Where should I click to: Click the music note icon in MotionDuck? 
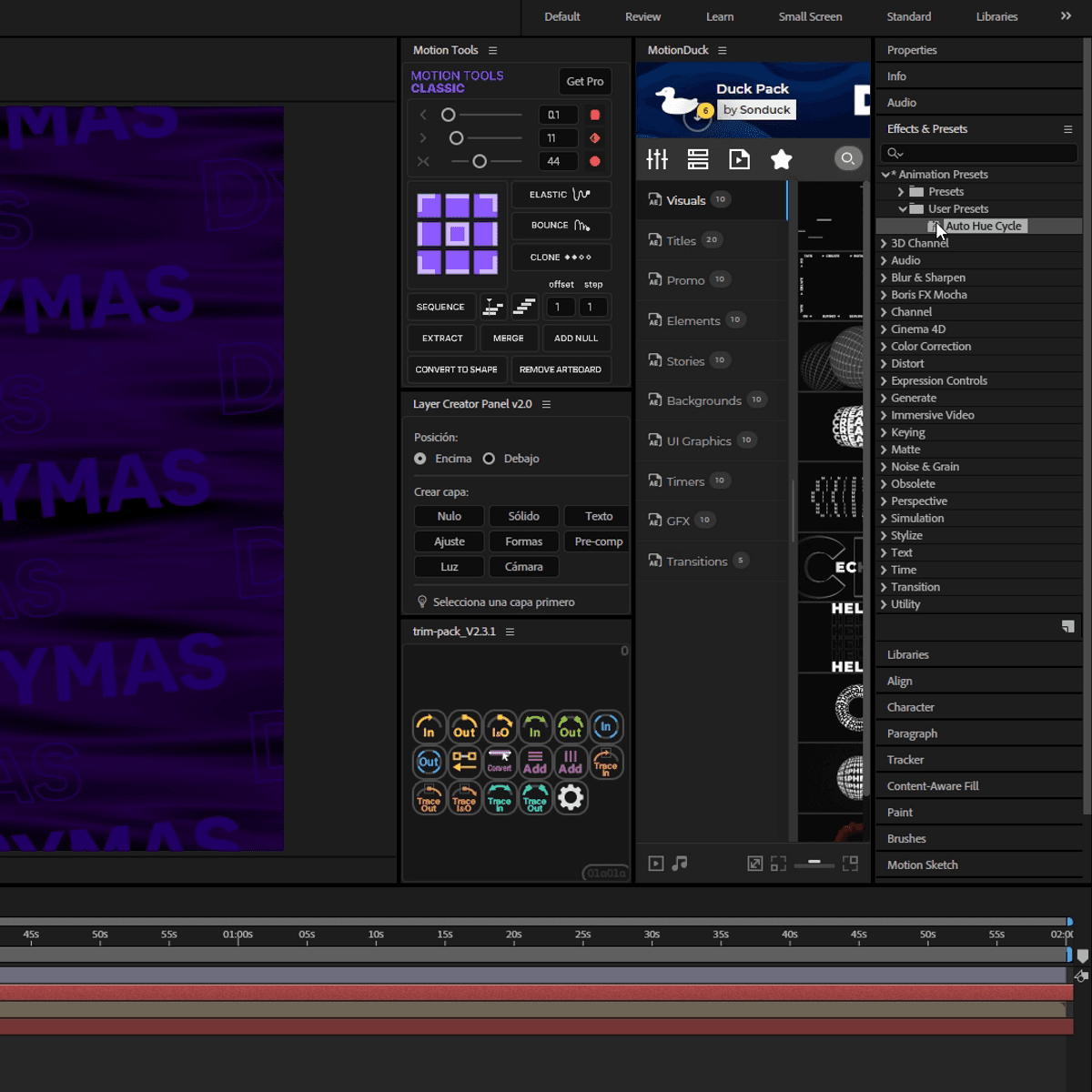click(680, 864)
